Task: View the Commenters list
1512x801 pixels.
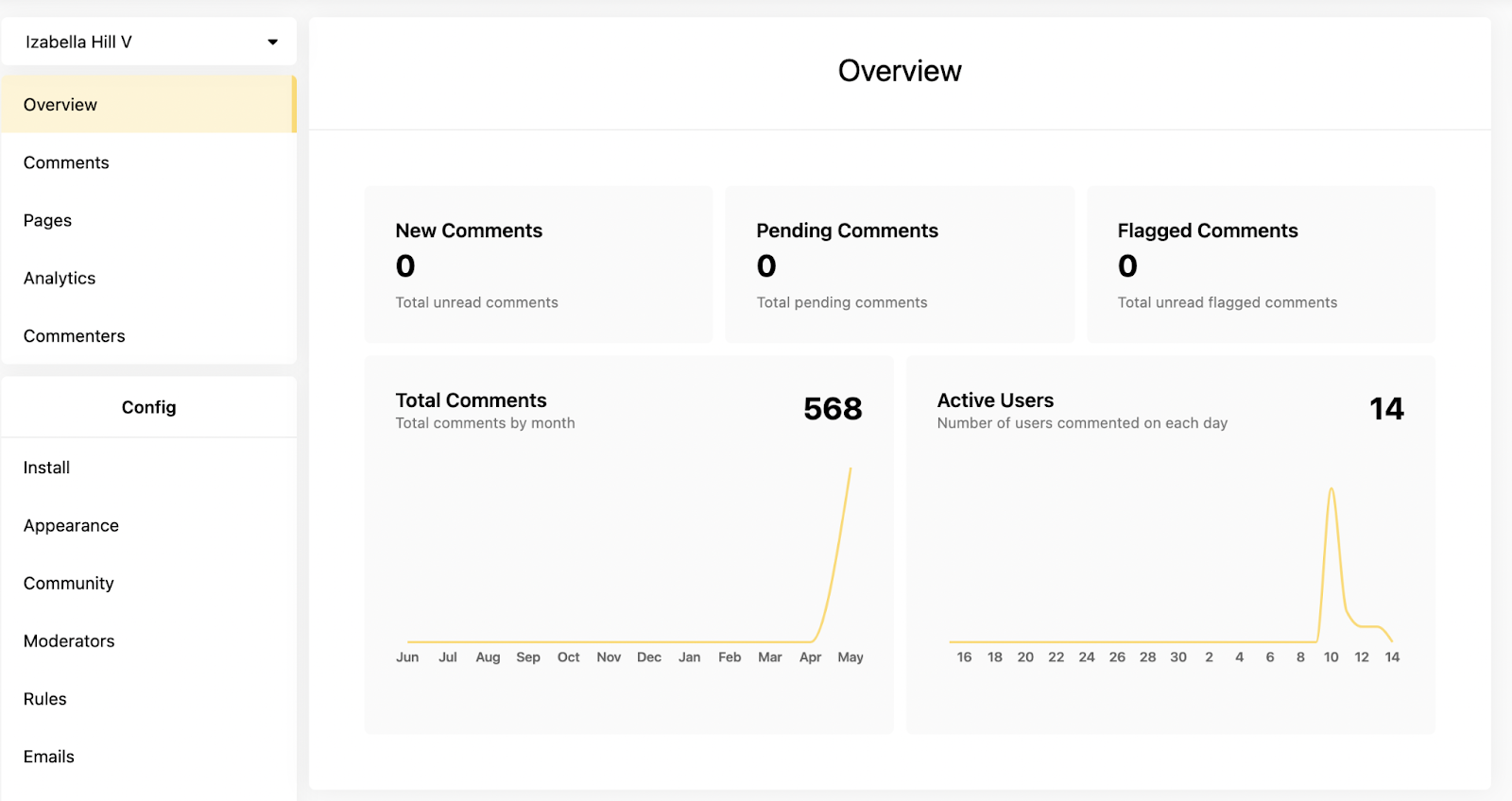Action: (149, 335)
